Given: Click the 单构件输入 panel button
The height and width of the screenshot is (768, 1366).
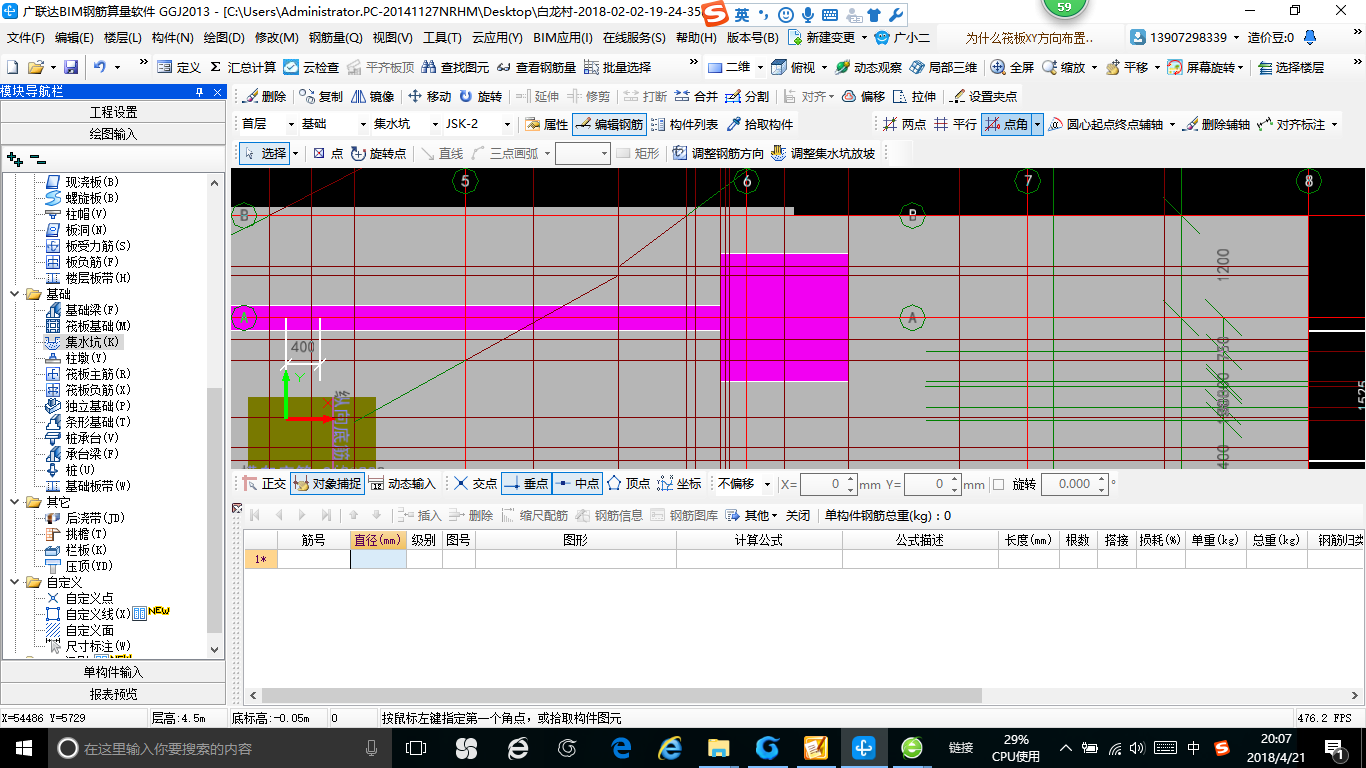Looking at the screenshot, I should point(113,672).
